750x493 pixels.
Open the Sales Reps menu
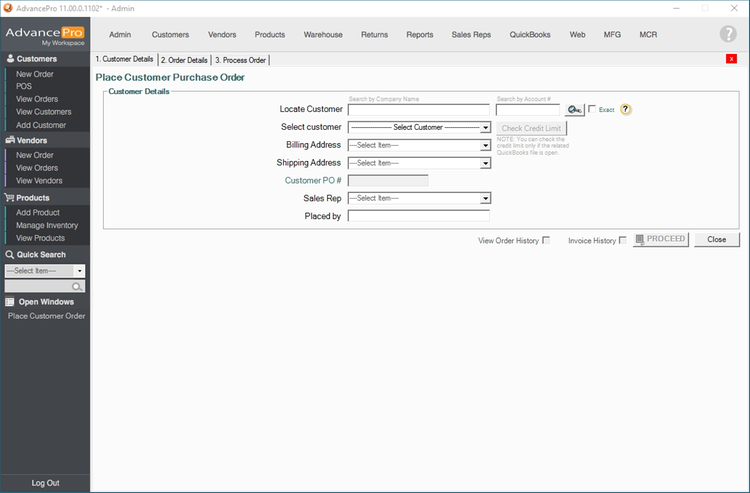[471, 34]
